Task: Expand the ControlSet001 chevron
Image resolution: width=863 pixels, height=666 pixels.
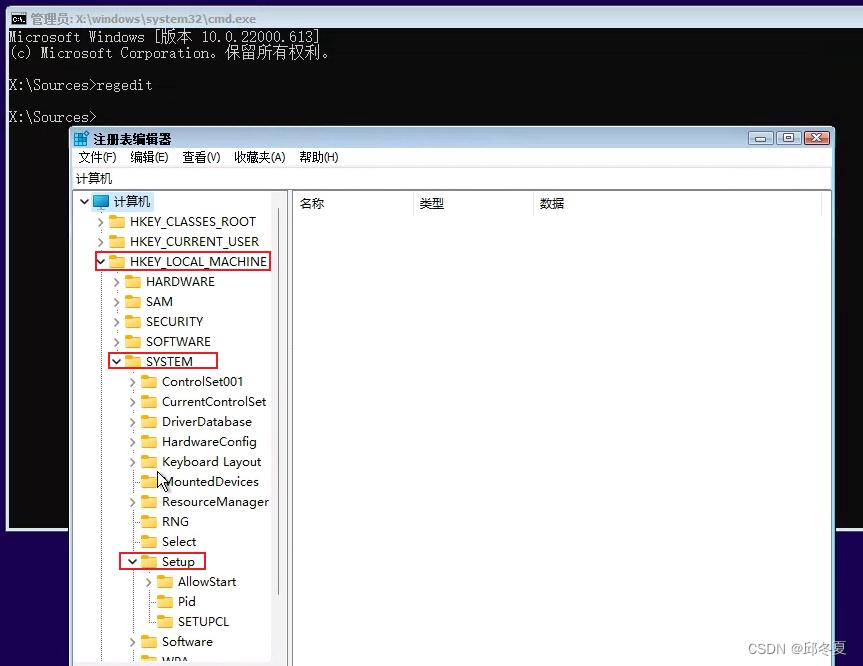Action: tap(132, 381)
